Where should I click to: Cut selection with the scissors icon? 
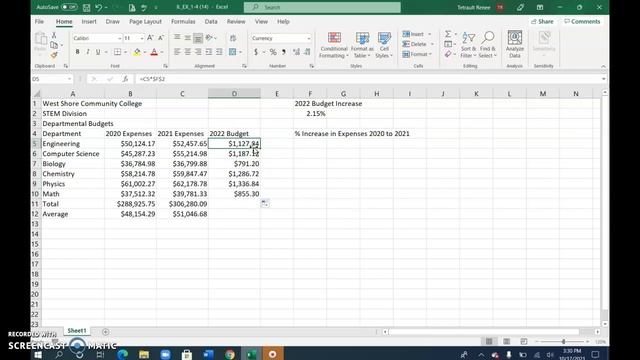(54, 36)
